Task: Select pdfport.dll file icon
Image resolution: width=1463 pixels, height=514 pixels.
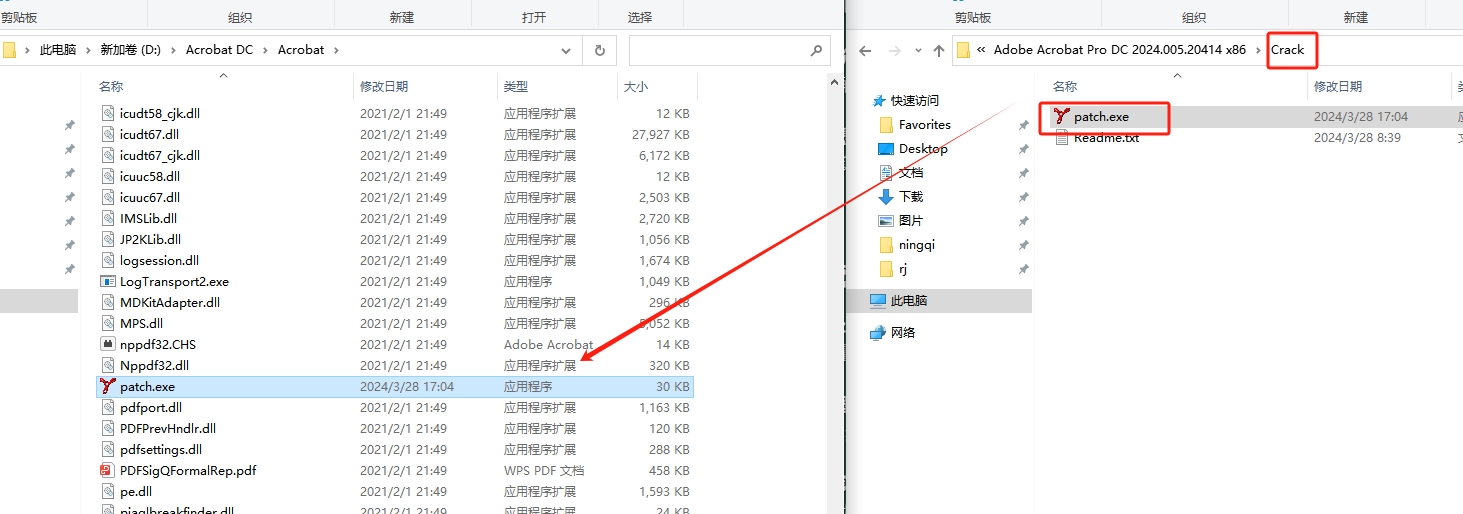Action: click(108, 407)
